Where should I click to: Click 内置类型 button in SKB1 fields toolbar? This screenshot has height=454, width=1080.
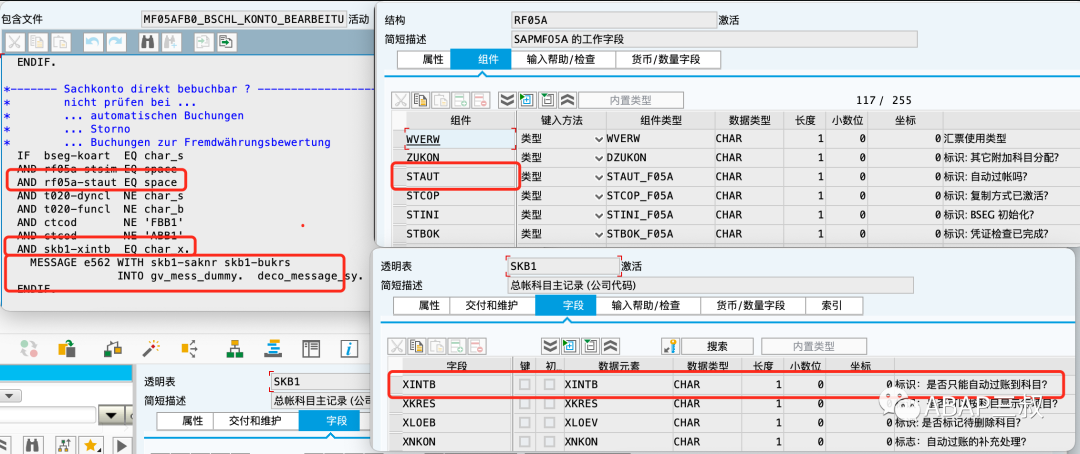pyautogui.click(x=813, y=347)
